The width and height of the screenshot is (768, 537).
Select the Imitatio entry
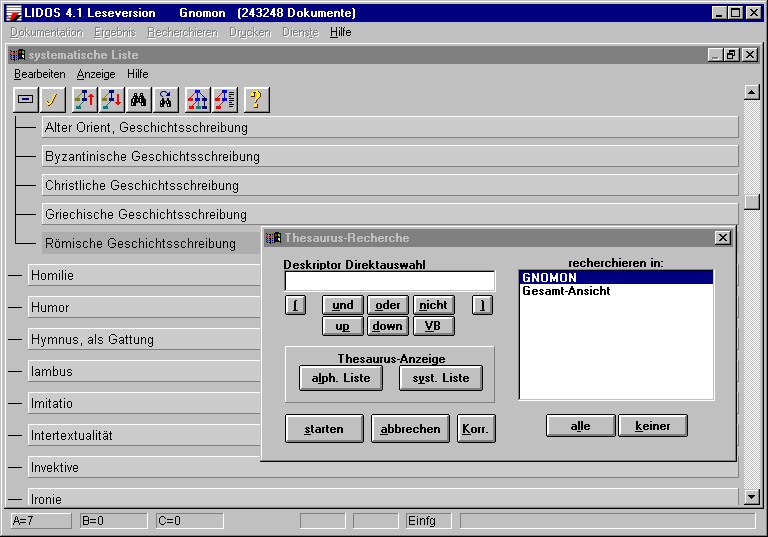tap(144, 403)
